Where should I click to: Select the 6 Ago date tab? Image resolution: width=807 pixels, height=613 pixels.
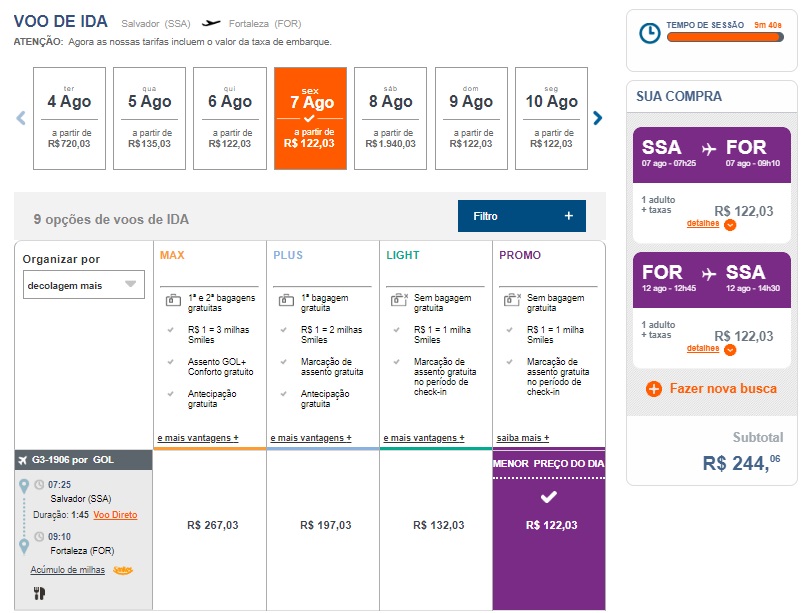(x=230, y=120)
